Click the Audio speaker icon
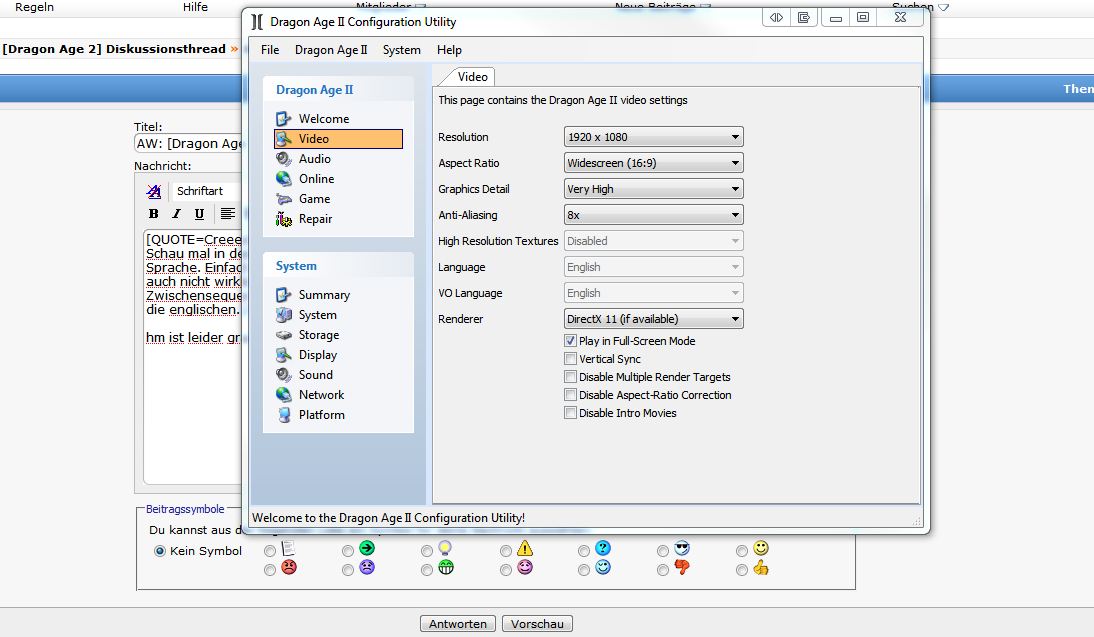Image resolution: width=1094 pixels, height=637 pixels. [x=283, y=159]
